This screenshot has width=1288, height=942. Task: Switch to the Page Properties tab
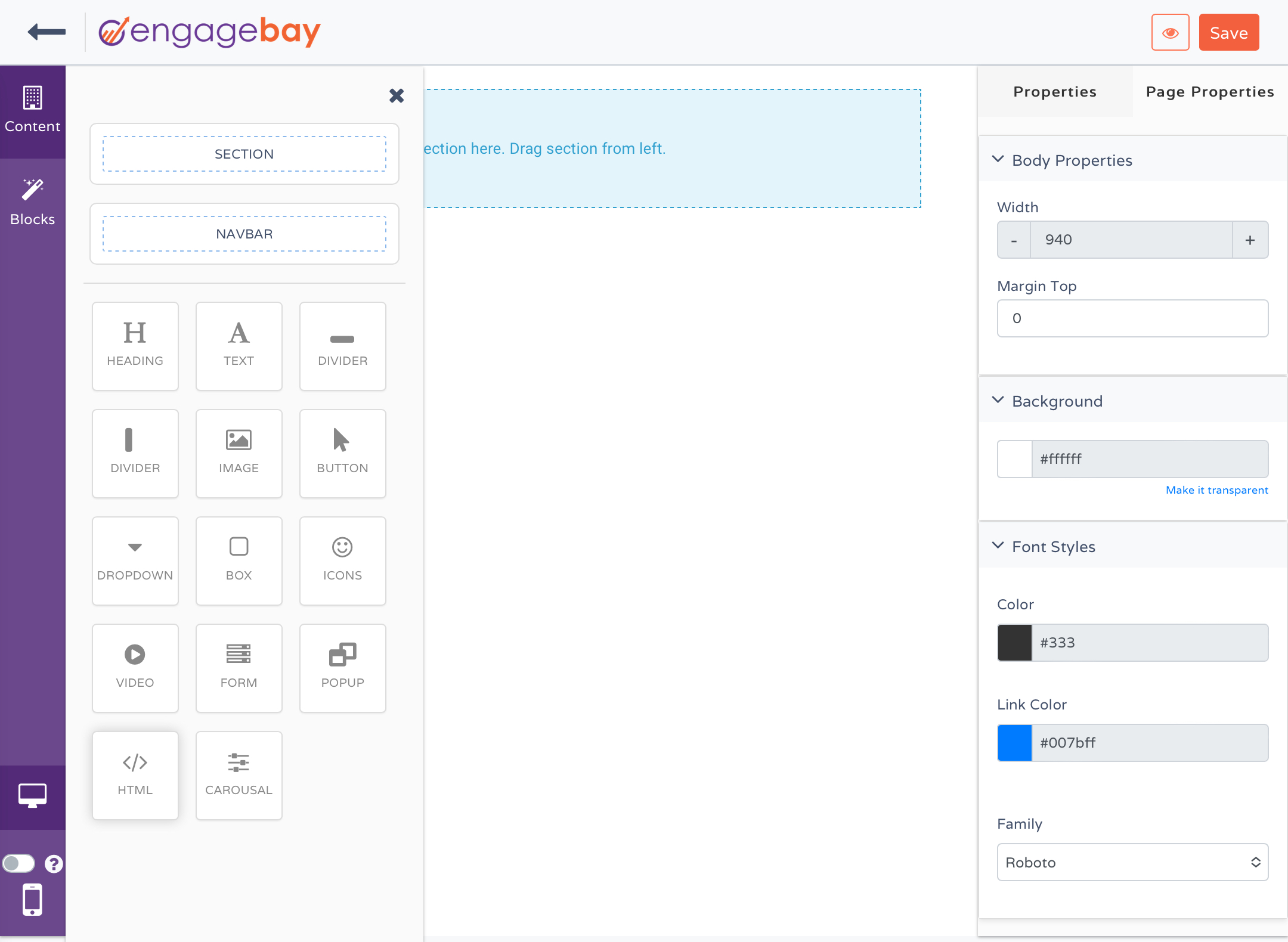pyautogui.click(x=1210, y=92)
